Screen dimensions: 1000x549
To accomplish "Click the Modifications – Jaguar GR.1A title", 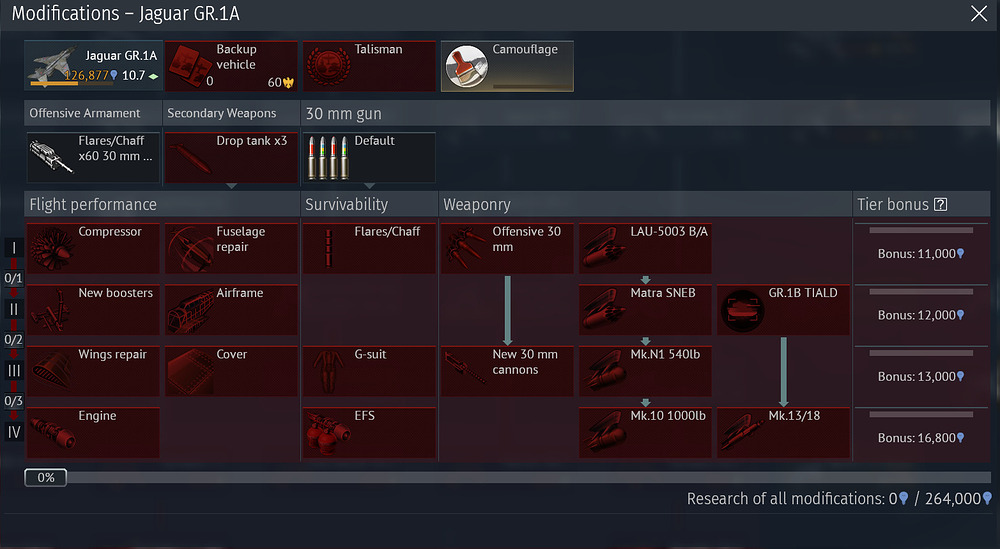I will (126, 13).
